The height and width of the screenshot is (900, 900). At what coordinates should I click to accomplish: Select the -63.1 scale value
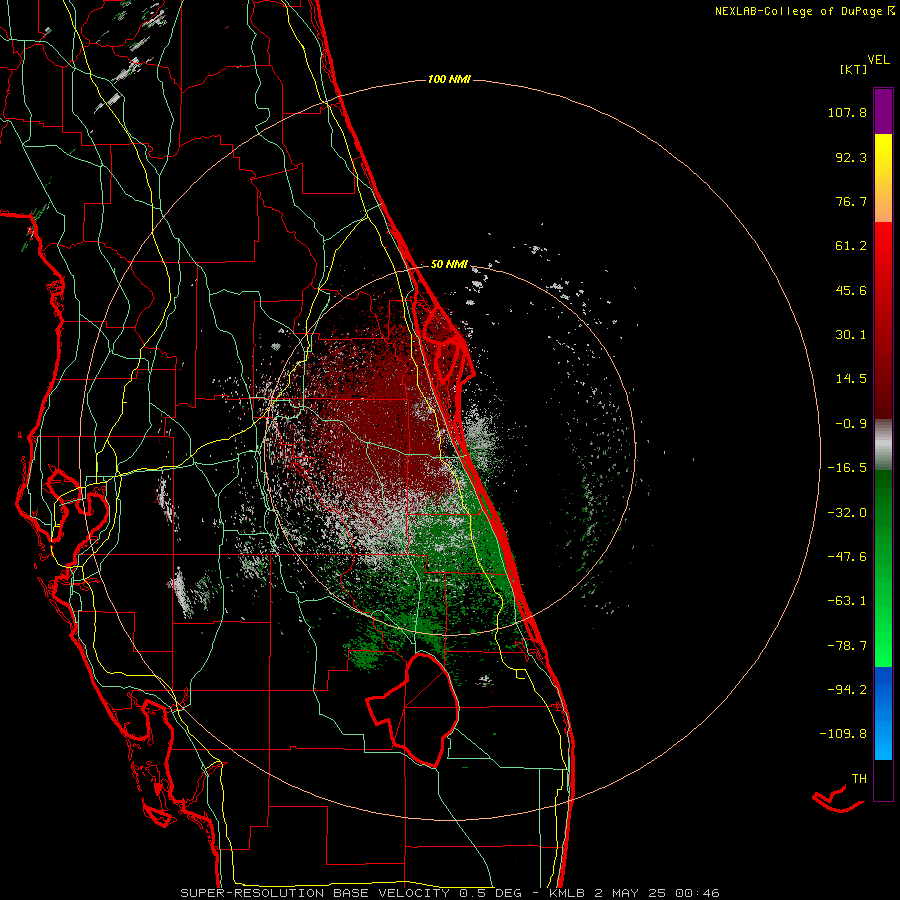(x=847, y=601)
